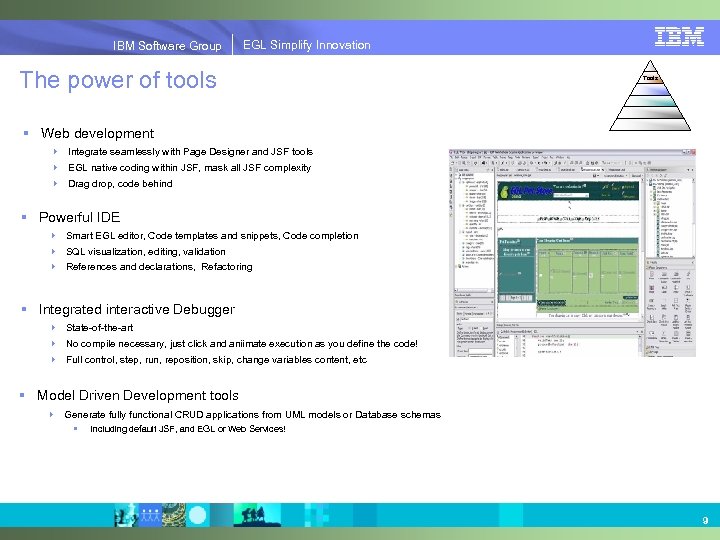Click 'EGL native coding within JSF' line

pos(189,168)
